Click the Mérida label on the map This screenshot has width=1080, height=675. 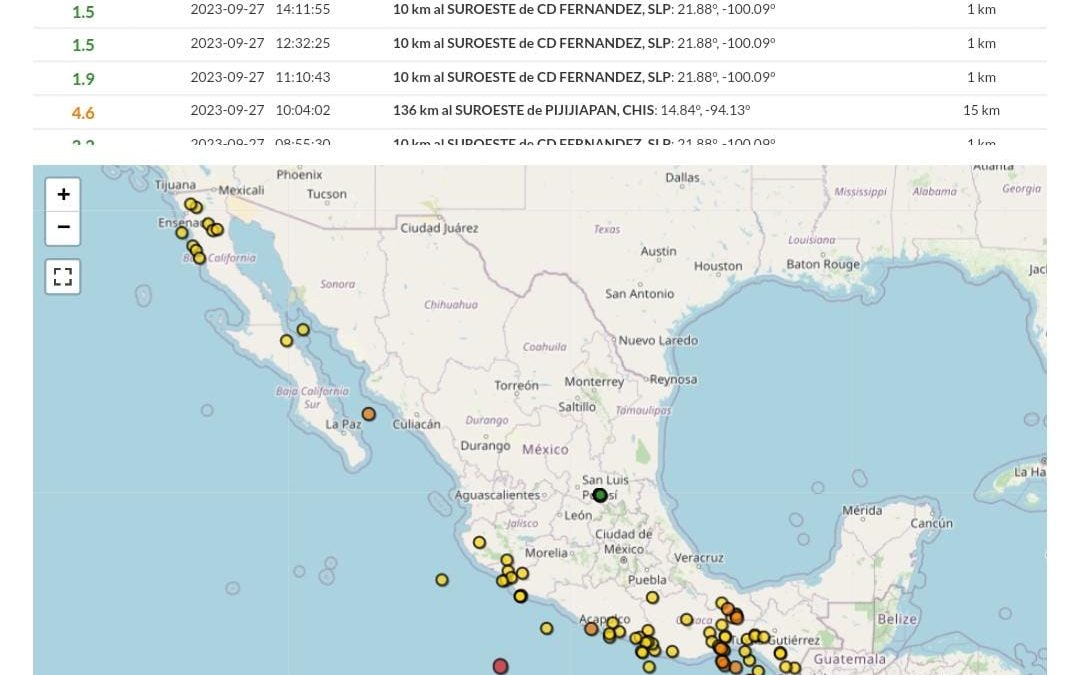tap(862, 510)
